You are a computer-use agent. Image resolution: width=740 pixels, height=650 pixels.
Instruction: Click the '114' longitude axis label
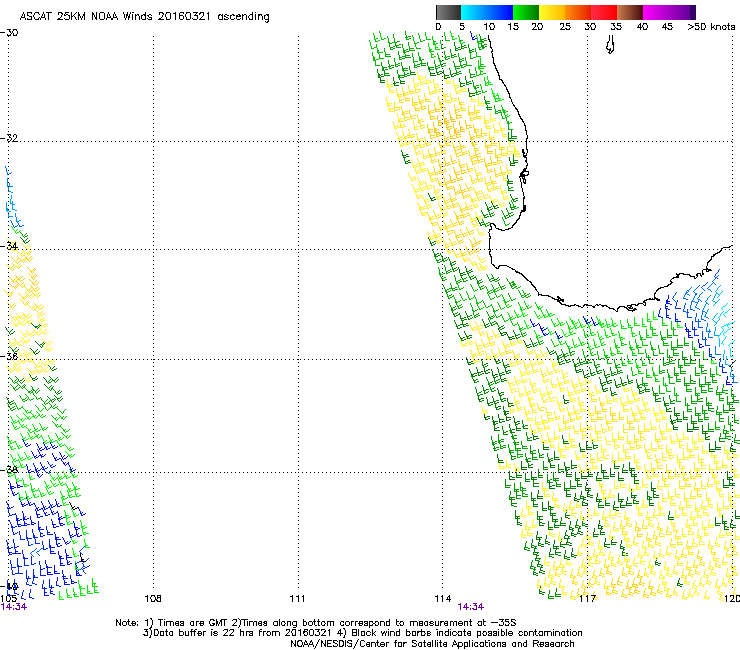pos(443,599)
